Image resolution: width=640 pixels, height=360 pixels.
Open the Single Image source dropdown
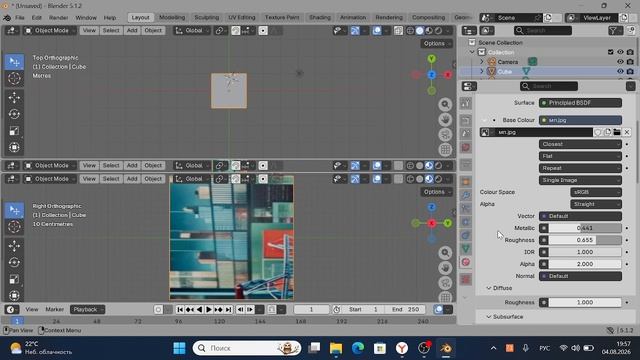(x=580, y=180)
